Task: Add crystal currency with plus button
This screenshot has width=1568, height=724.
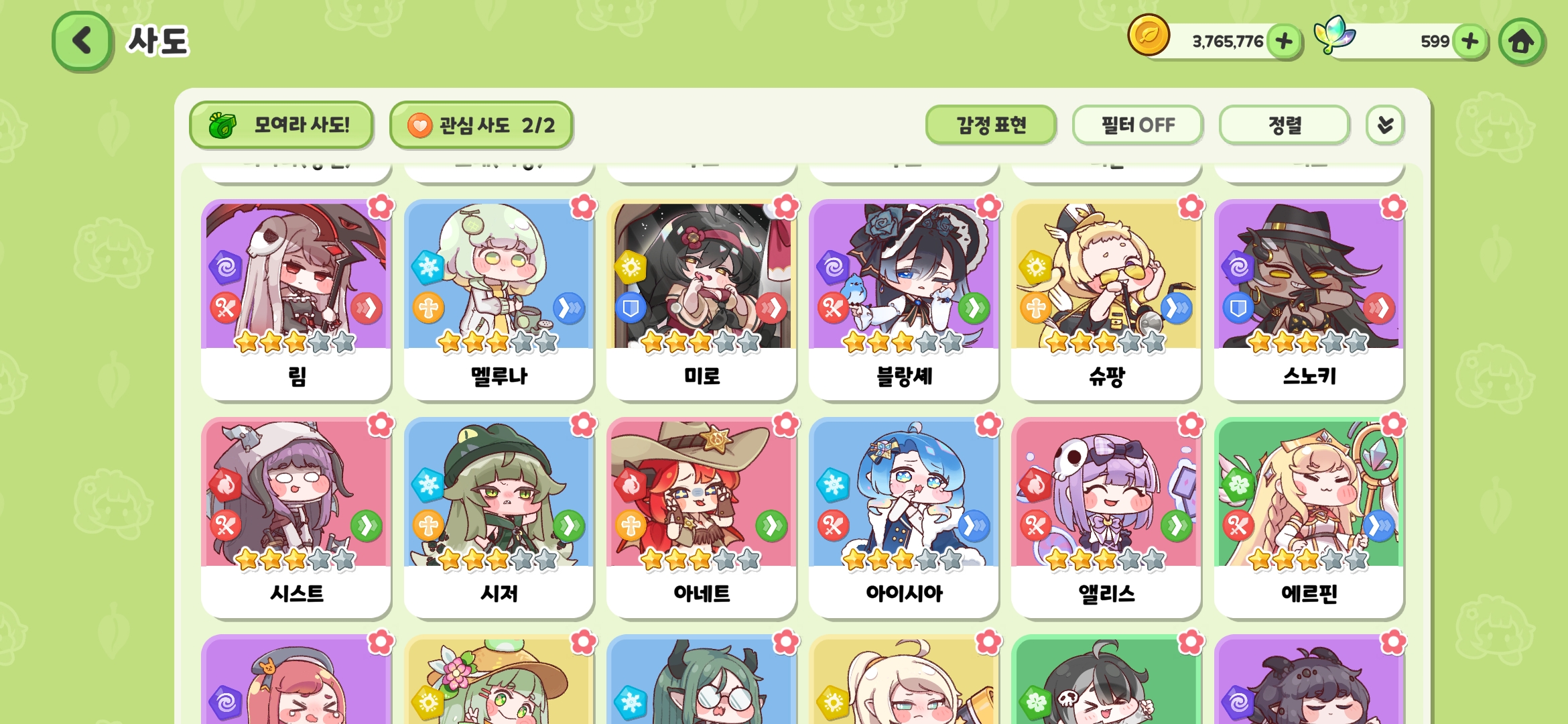Action: (1470, 42)
